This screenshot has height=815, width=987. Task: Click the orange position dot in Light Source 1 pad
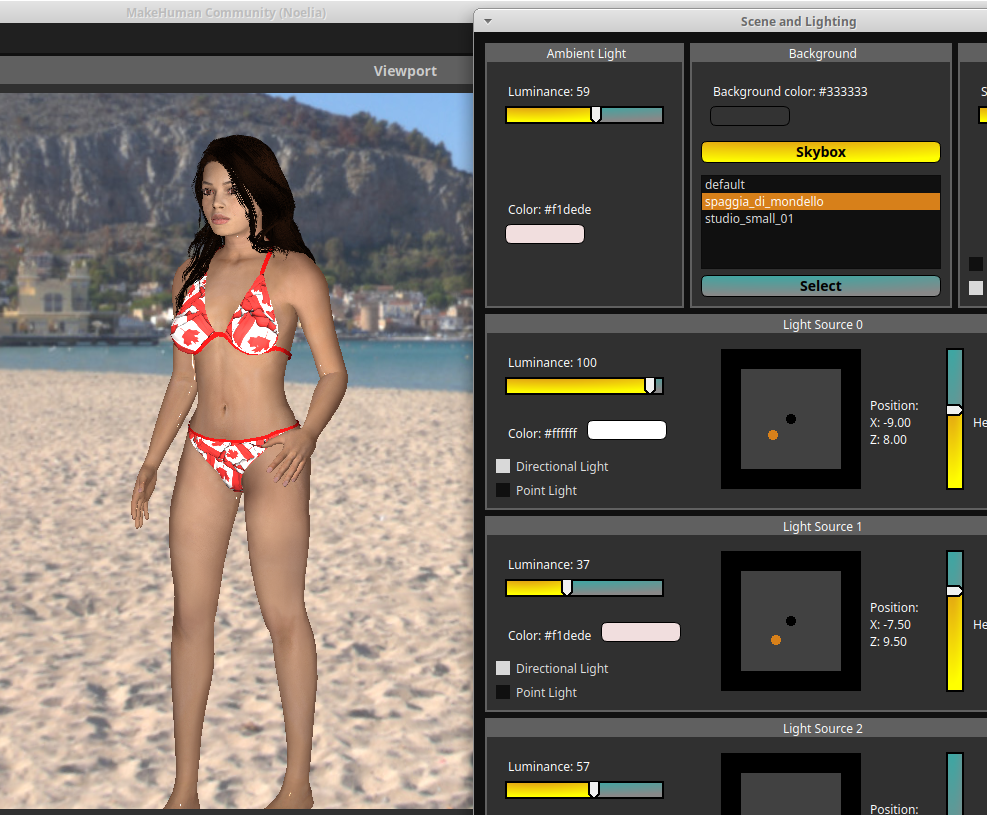coord(776,640)
